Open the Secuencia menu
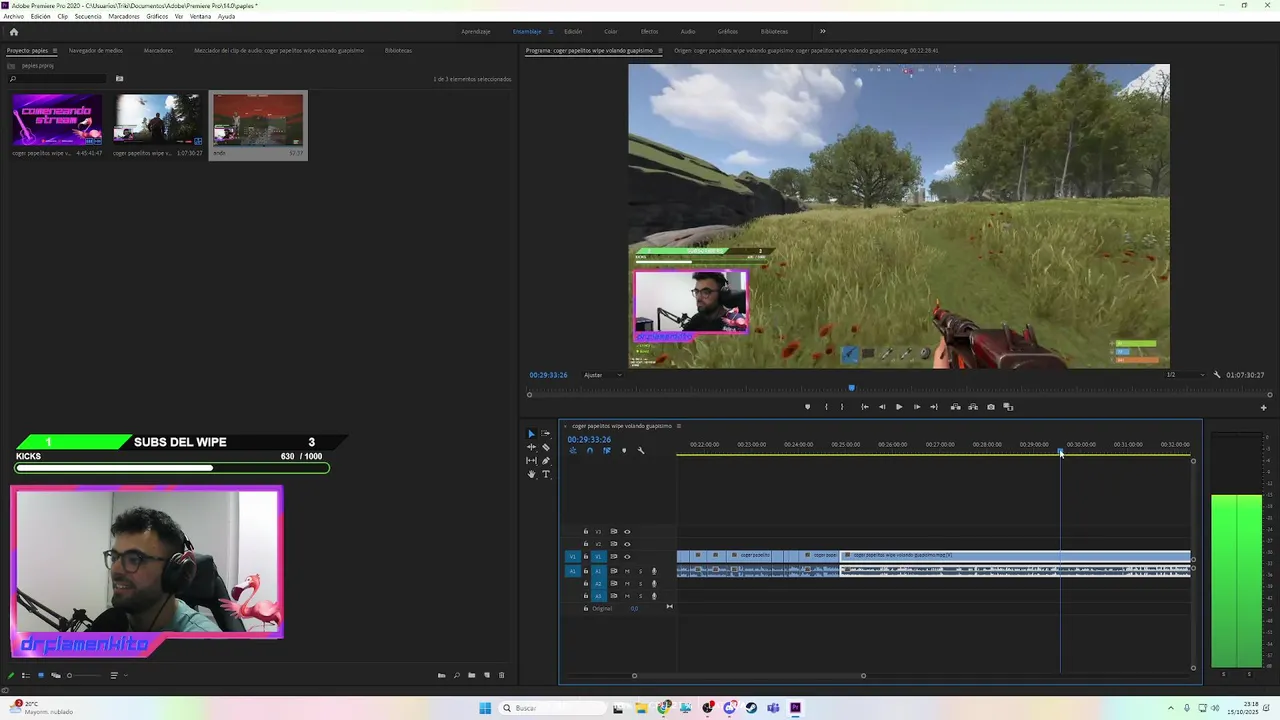 coord(88,16)
